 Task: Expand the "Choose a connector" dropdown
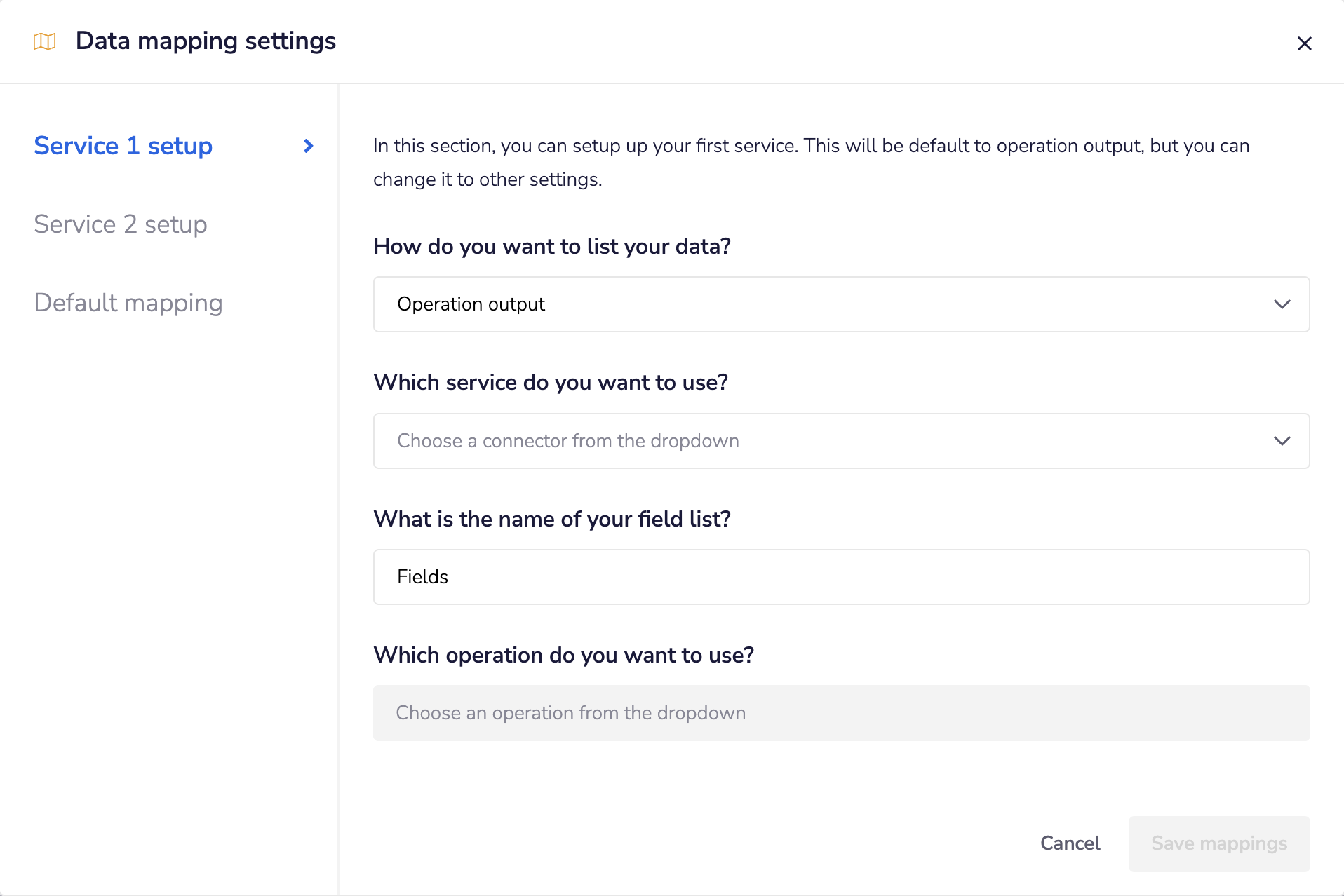[x=840, y=441]
